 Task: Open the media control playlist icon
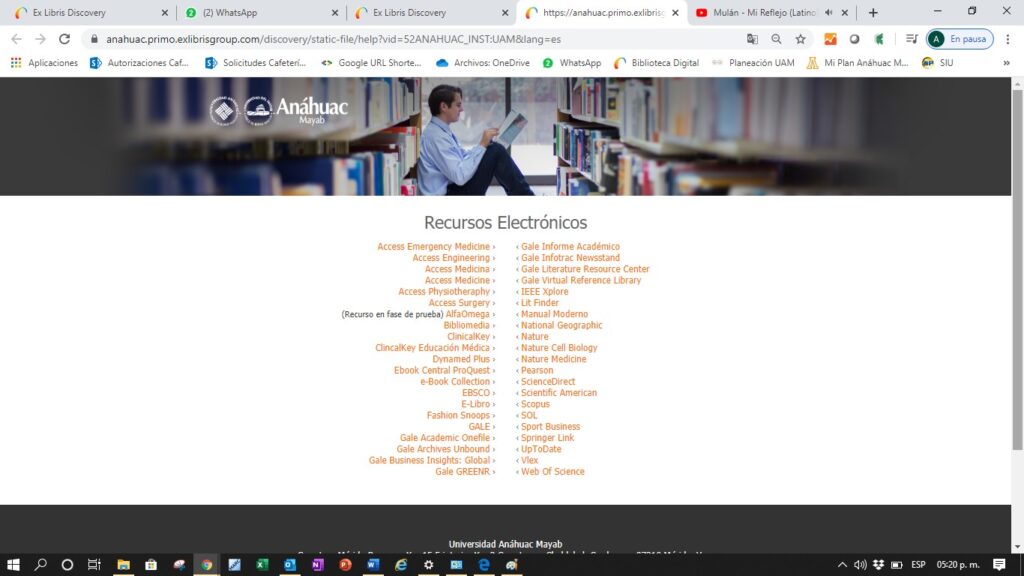click(911, 39)
